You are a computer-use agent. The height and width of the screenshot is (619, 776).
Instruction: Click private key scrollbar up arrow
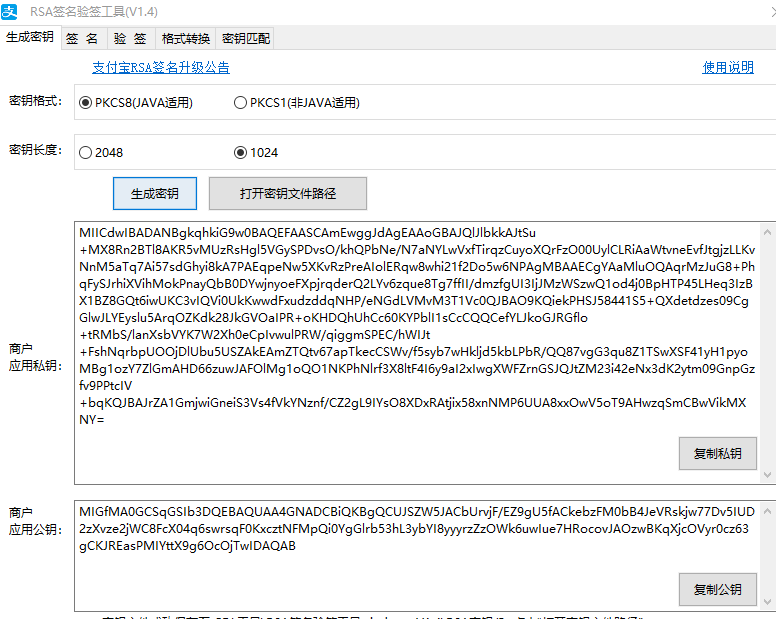[x=768, y=232]
